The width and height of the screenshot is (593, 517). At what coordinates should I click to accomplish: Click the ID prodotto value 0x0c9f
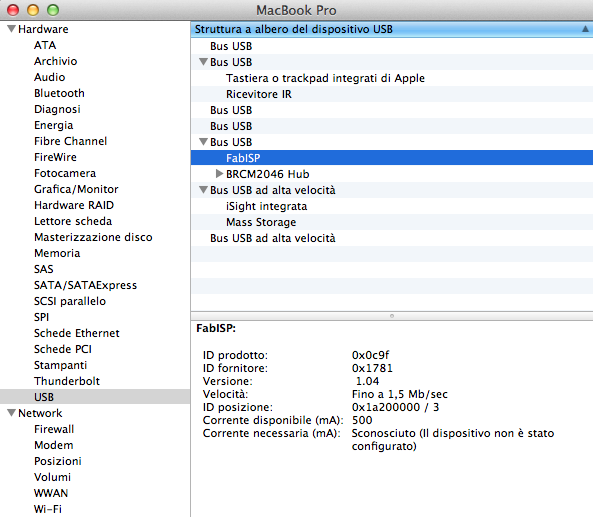tap(370, 355)
